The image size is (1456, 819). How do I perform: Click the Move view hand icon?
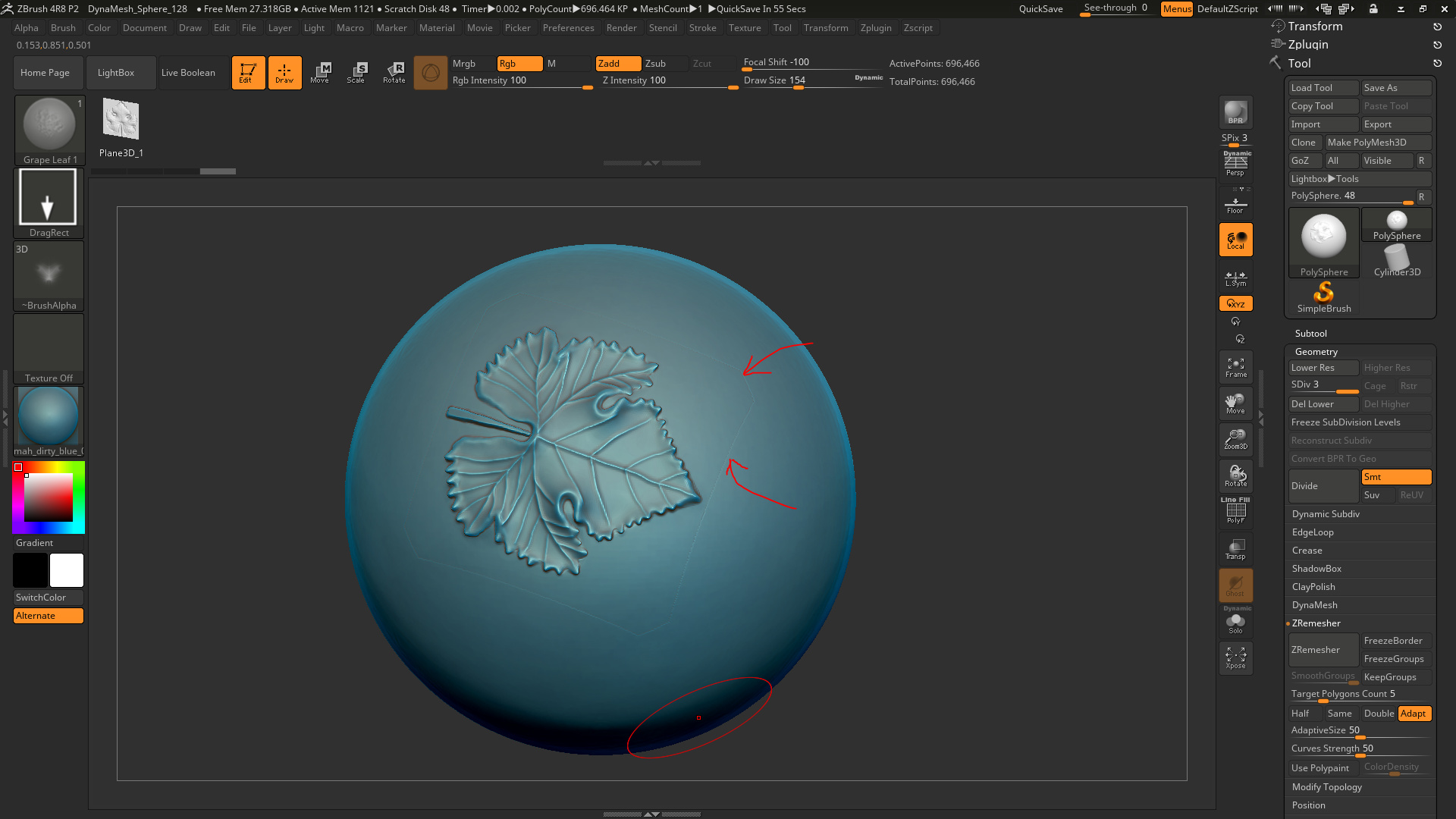tap(1235, 403)
